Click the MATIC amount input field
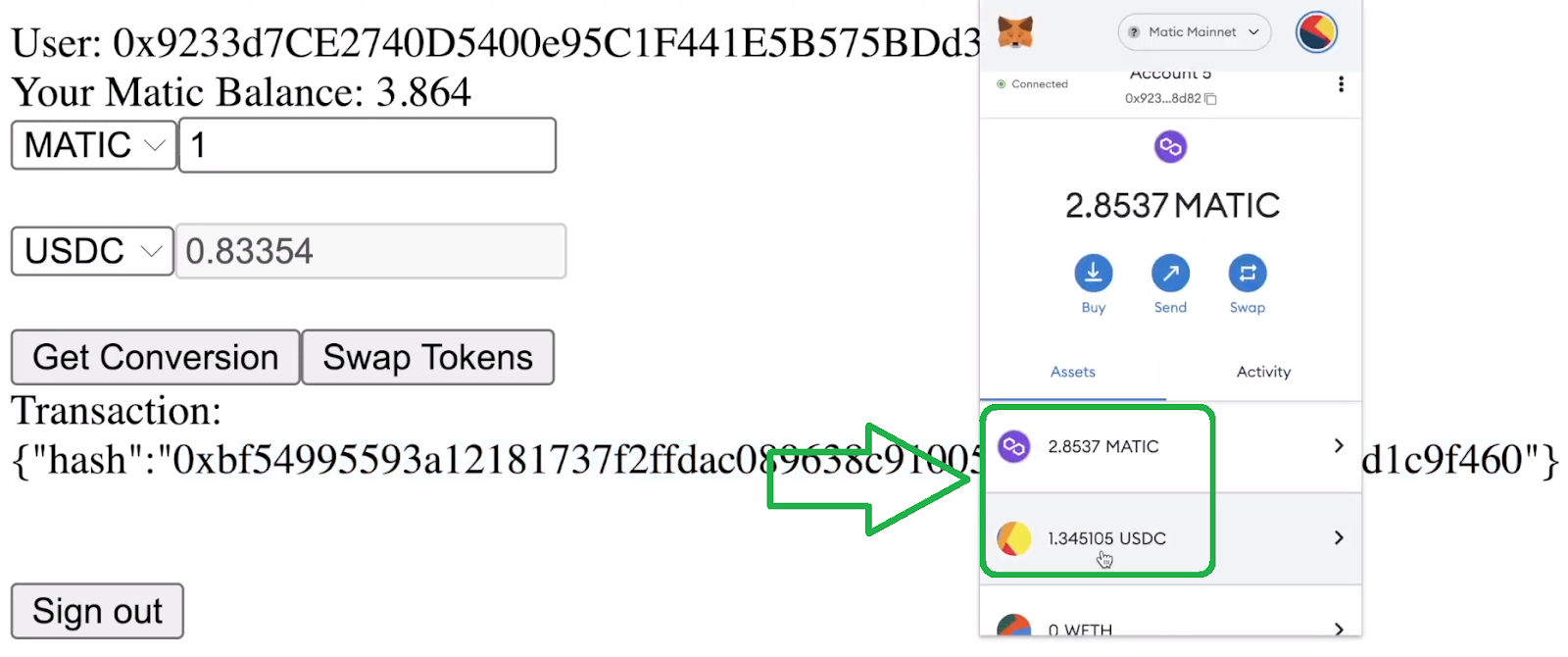1568x657 pixels. coord(367,145)
